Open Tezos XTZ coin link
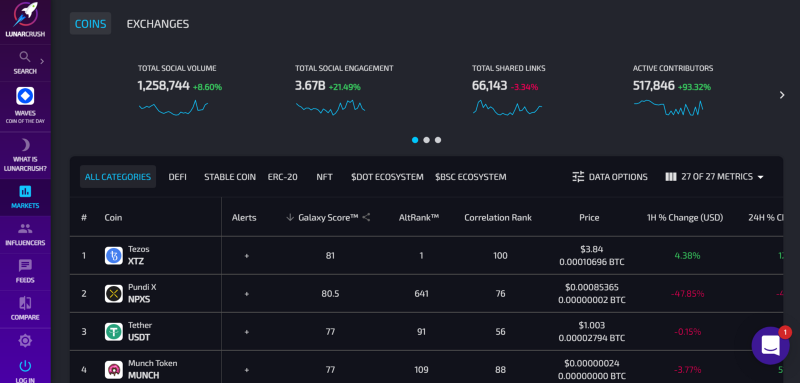Image resolution: width=800 pixels, height=383 pixels. point(139,255)
